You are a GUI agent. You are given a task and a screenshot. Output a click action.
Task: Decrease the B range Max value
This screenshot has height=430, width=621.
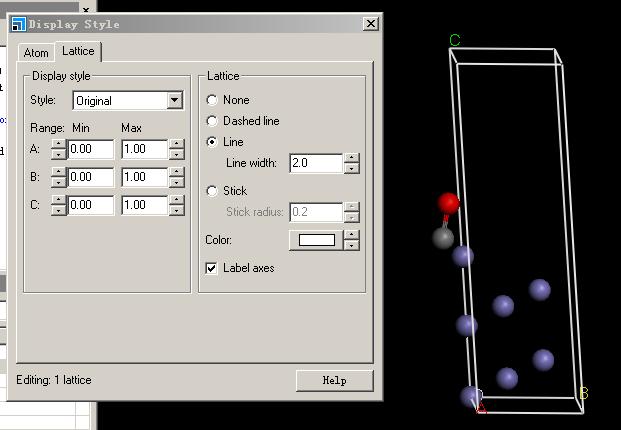coord(176,182)
